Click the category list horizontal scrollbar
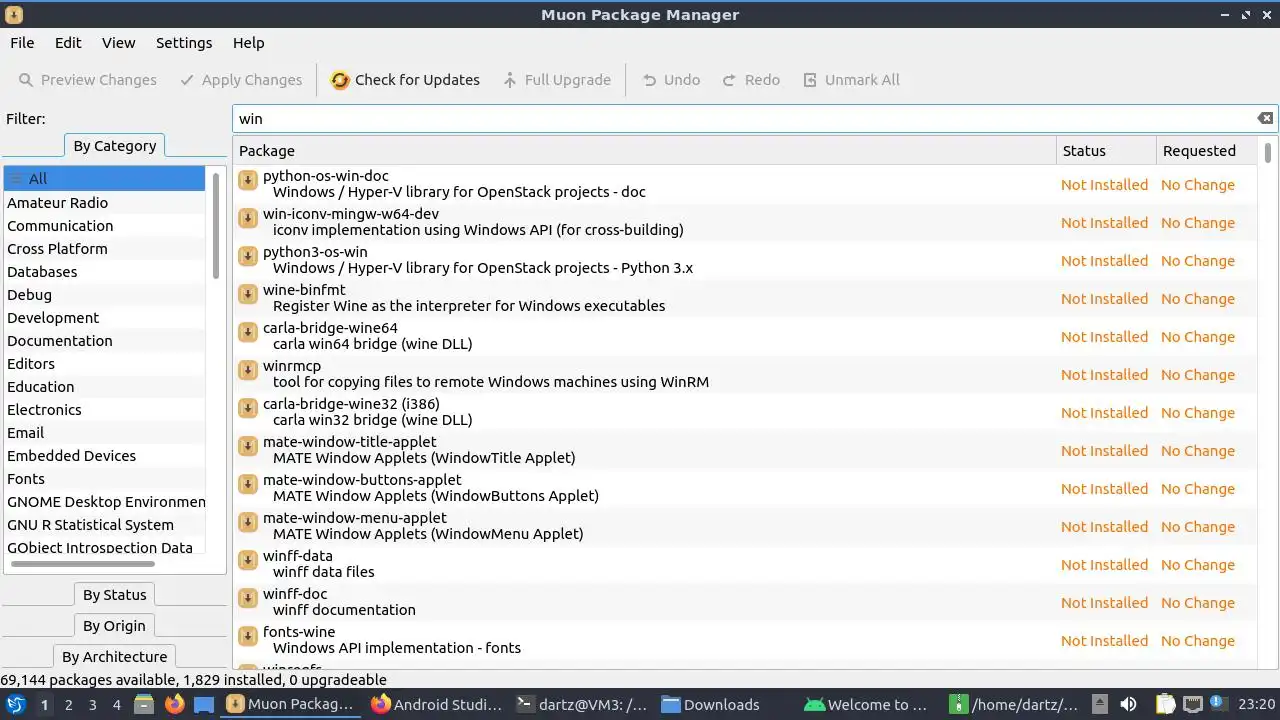The height and width of the screenshot is (720, 1280). click(x=83, y=564)
